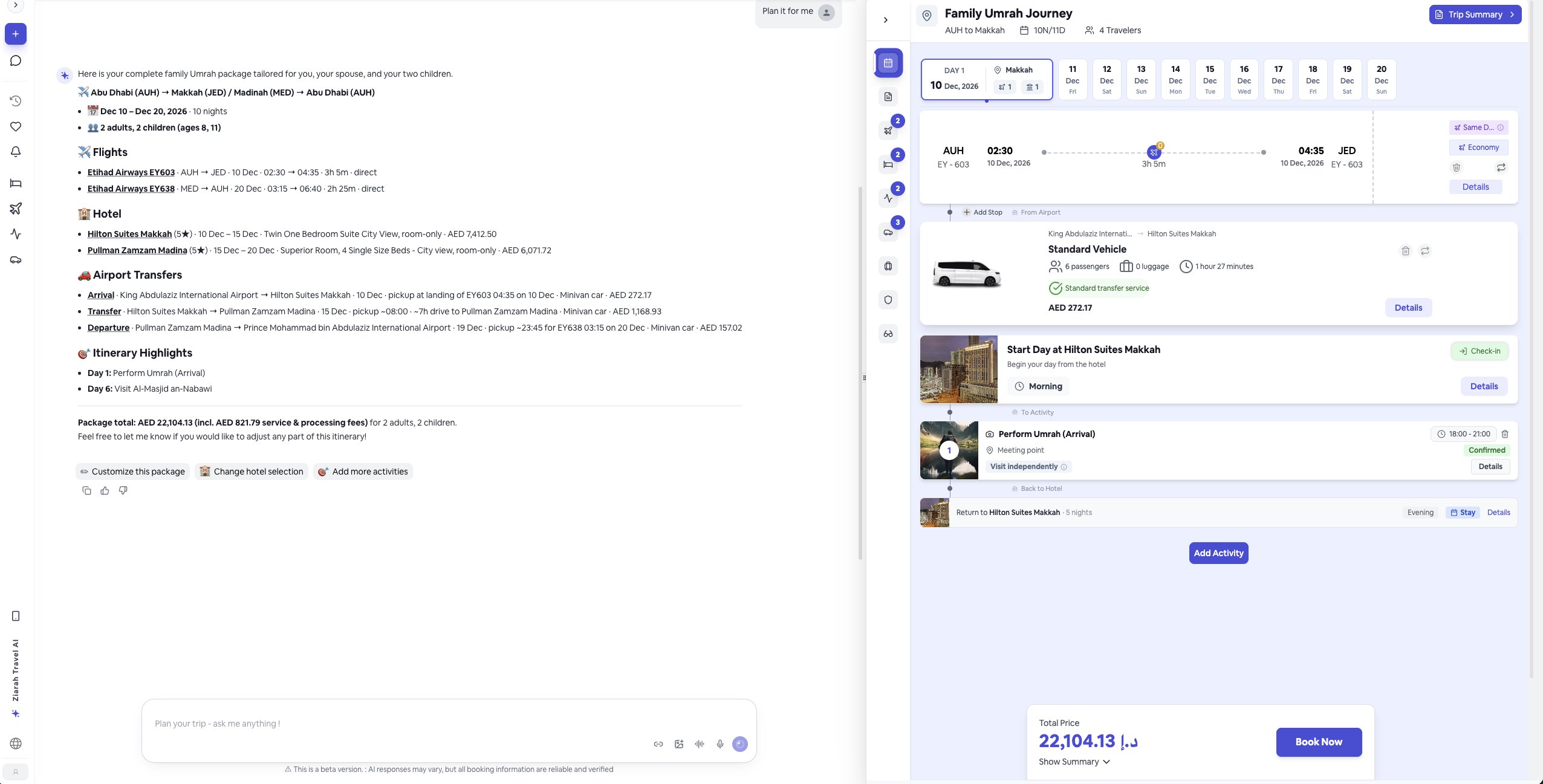
Task: Click Economy class tag on flight card
Action: click(x=1478, y=147)
